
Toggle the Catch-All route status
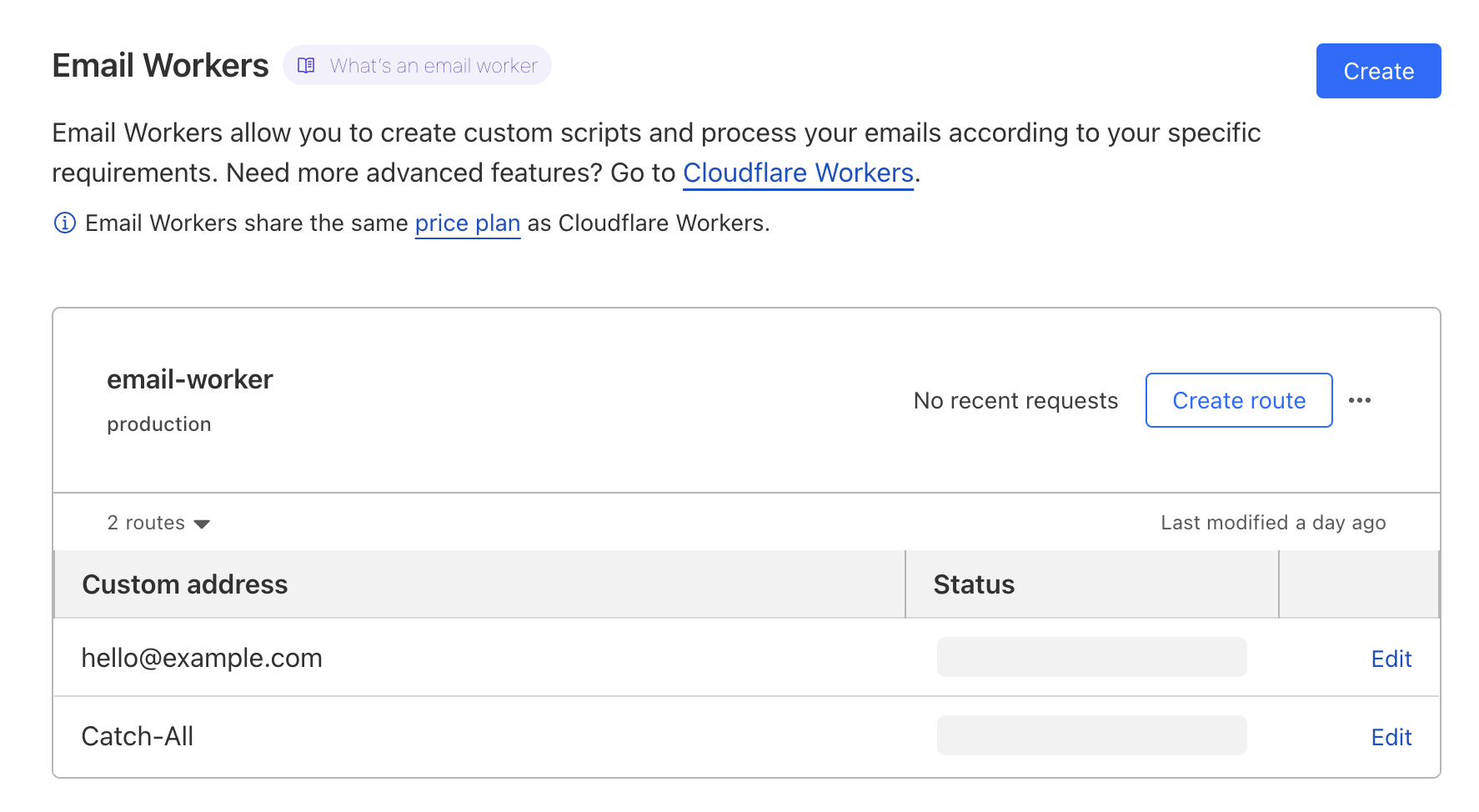pyautogui.click(x=1091, y=736)
